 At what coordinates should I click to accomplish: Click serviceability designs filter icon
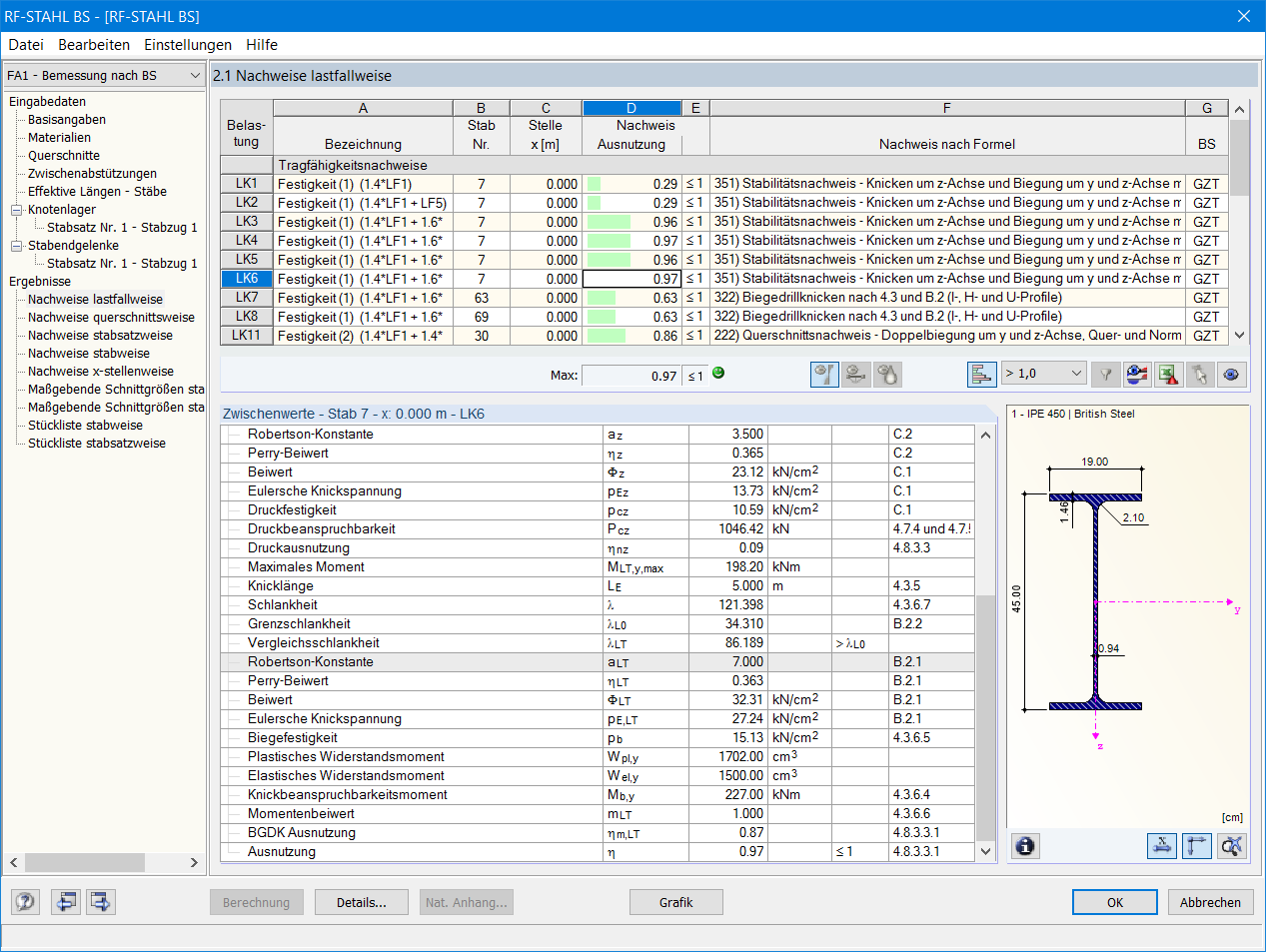click(x=856, y=375)
